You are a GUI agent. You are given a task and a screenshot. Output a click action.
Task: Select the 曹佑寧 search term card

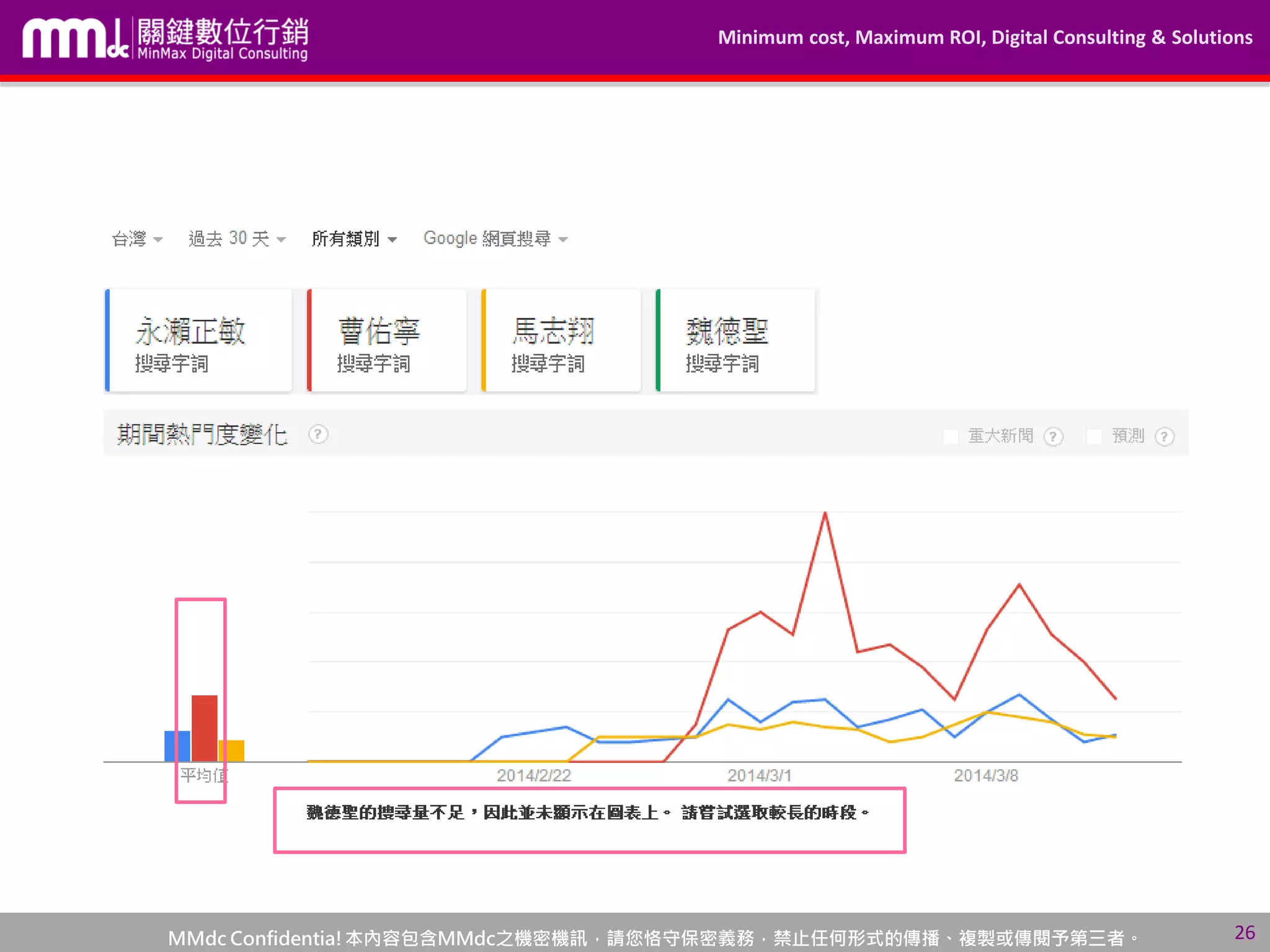click(x=387, y=340)
